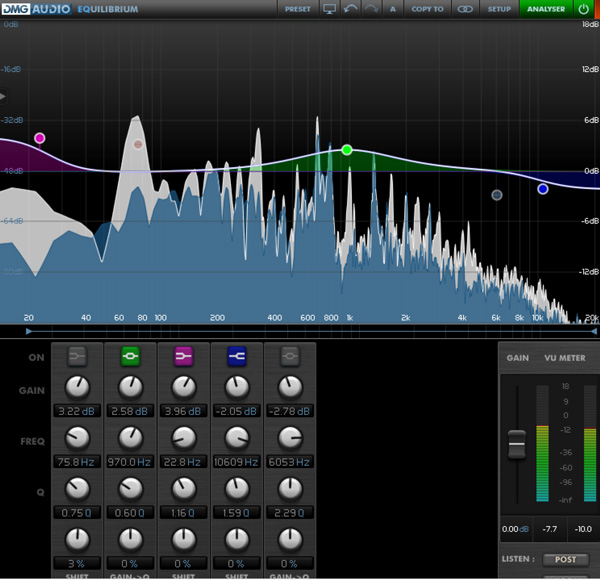Click the -2.05 dB gain value field

236,411
